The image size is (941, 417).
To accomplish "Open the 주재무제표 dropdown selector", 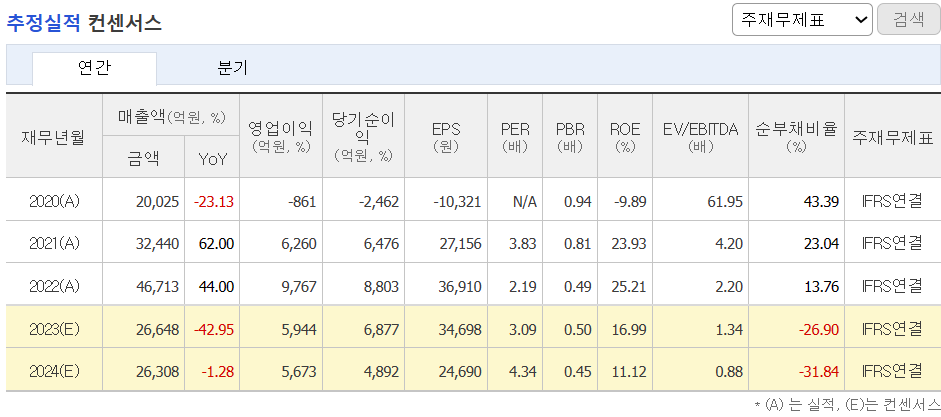I will click(x=802, y=19).
